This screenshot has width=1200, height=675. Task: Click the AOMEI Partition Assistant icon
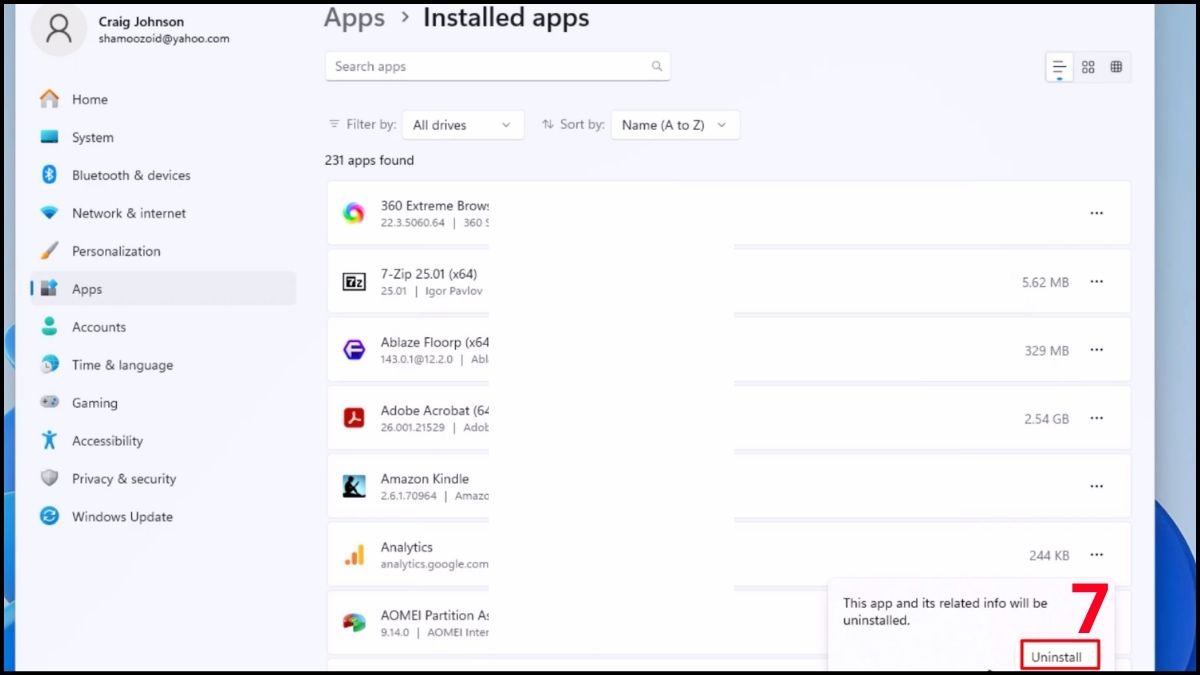(354, 623)
